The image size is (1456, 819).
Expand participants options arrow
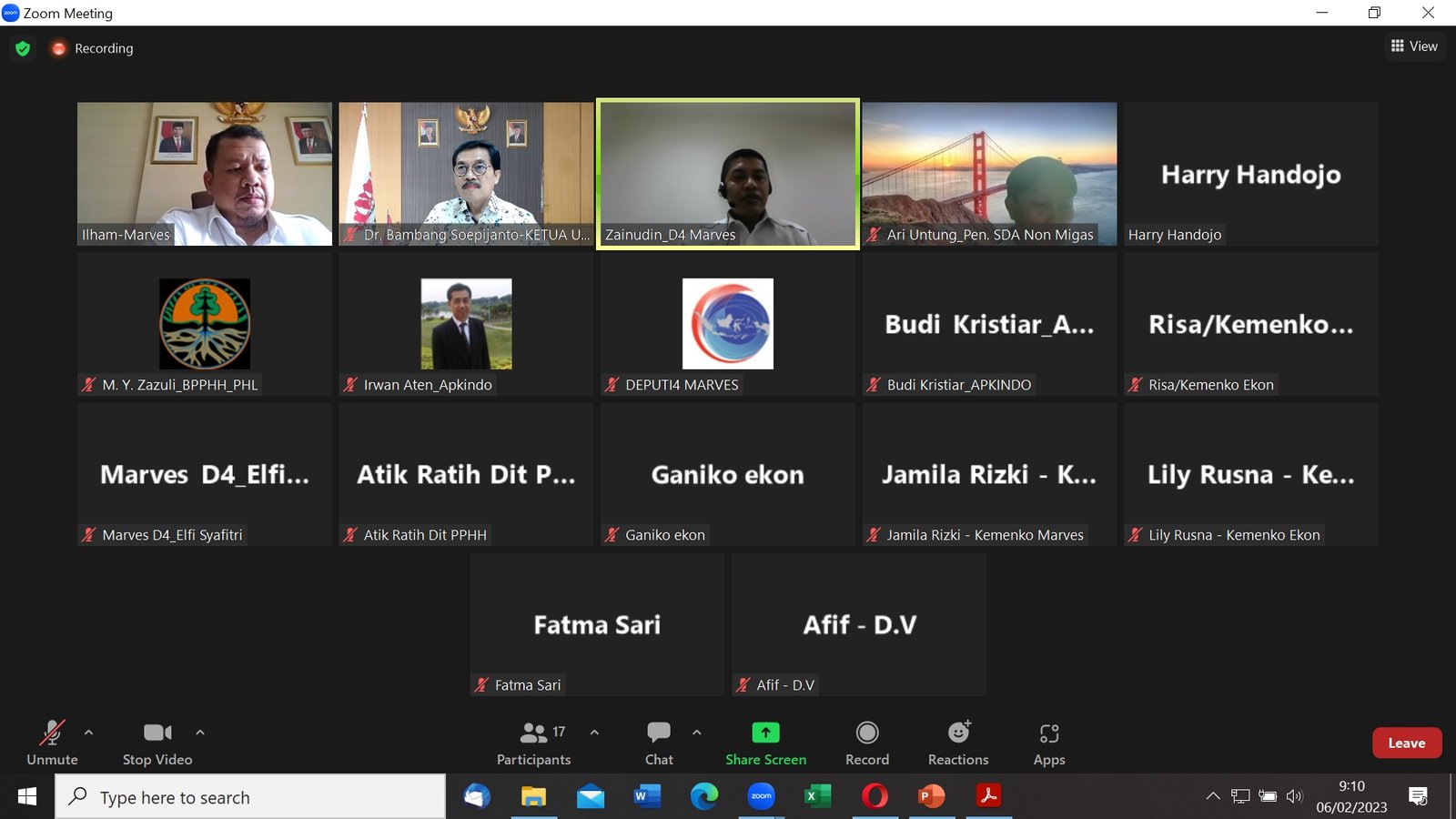[594, 732]
